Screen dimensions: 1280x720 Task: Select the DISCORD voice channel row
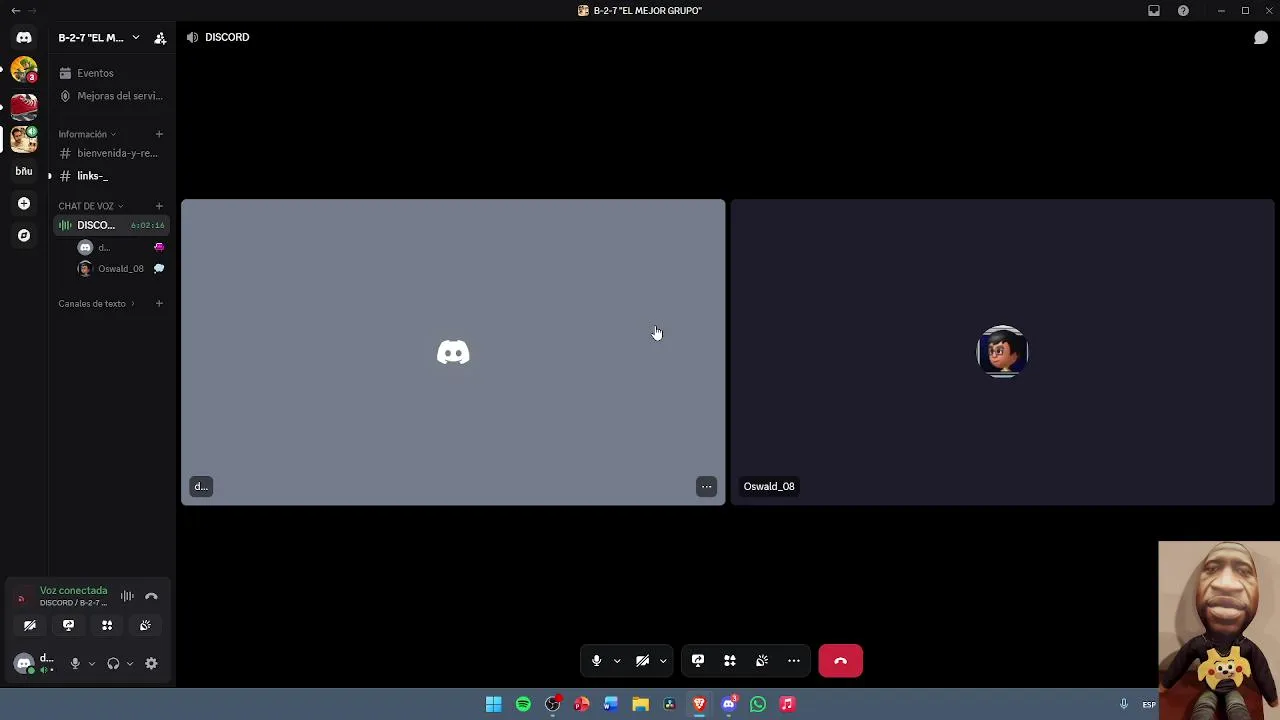(x=112, y=225)
